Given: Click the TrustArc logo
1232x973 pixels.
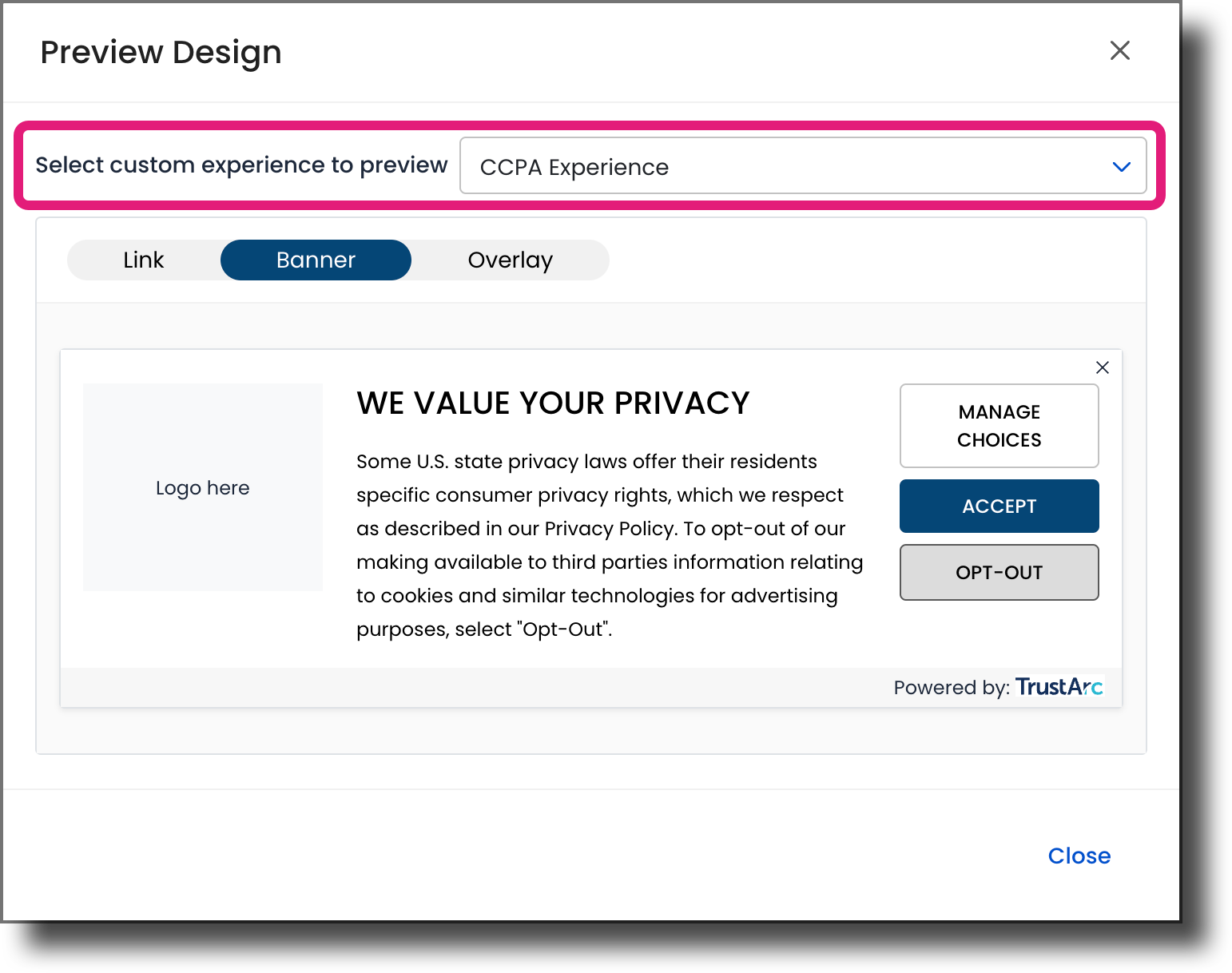Looking at the screenshot, I should click(1059, 686).
